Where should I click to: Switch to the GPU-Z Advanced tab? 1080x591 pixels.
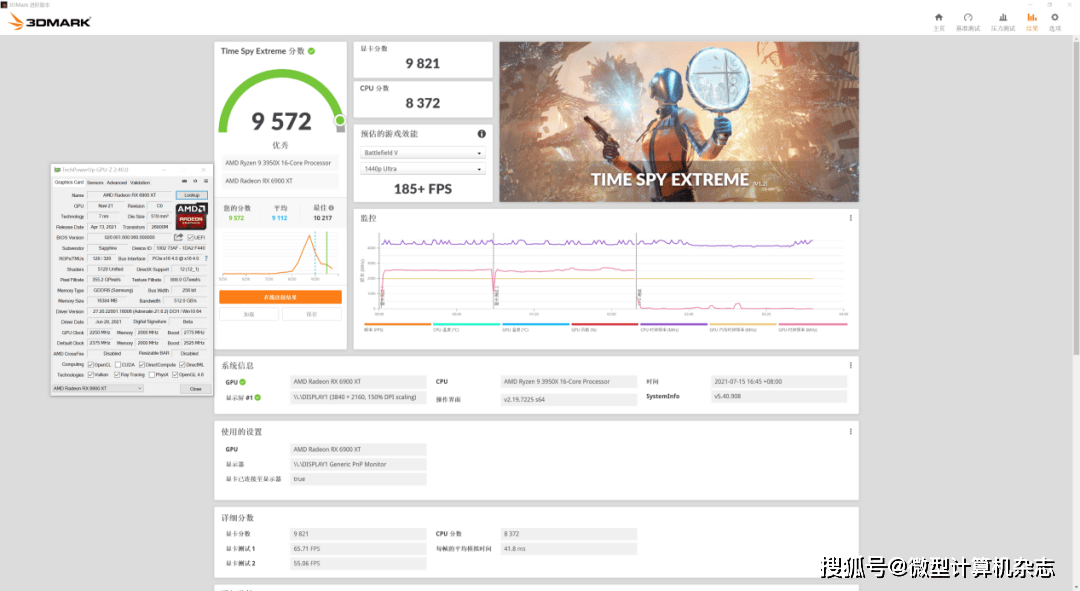pyautogui.click(x=116, y=183)
